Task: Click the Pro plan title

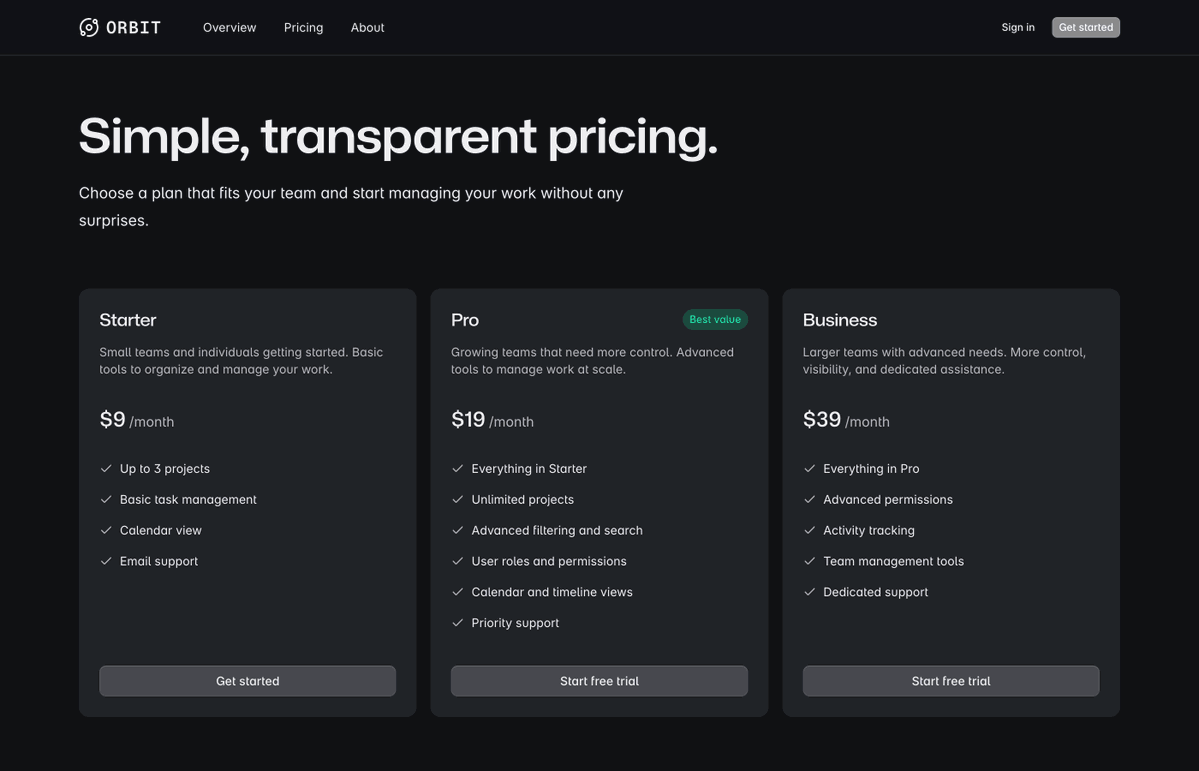Action: 465,320
